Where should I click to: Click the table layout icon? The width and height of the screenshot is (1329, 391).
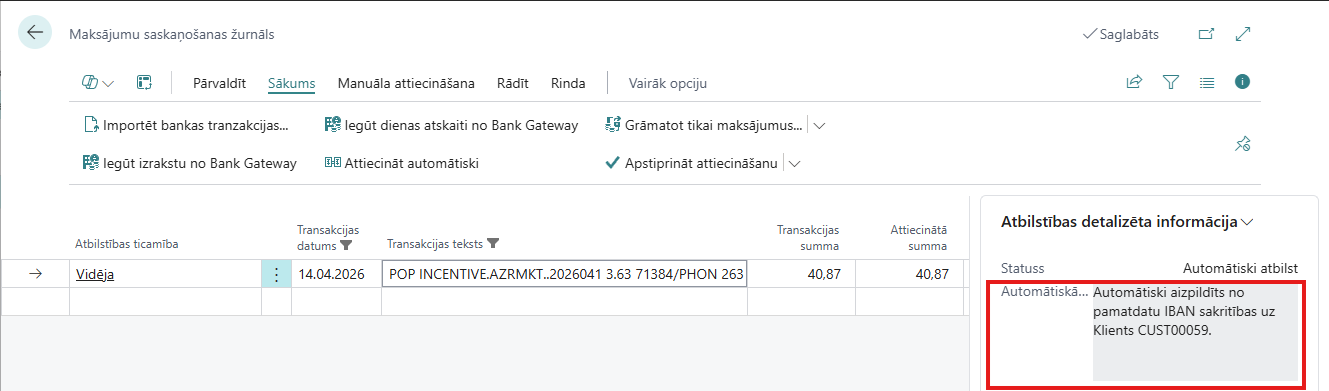click(x=144, y=83)
